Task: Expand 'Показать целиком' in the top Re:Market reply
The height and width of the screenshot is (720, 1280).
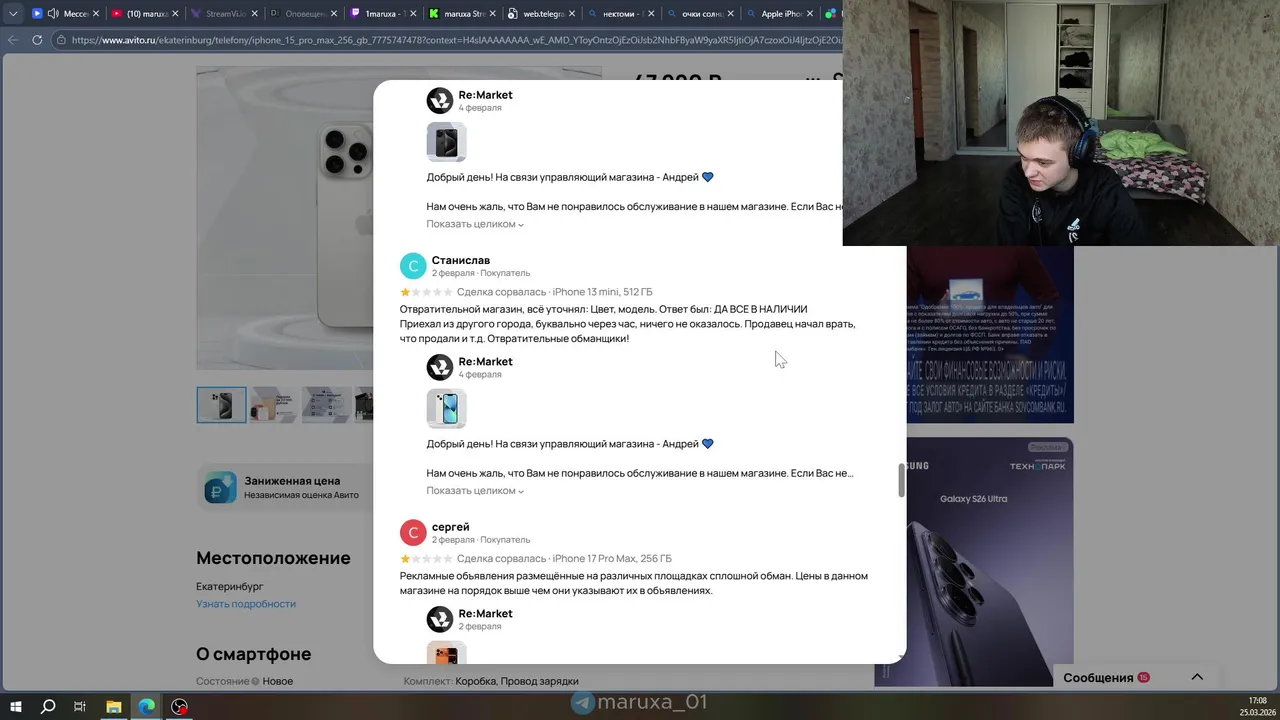Action: pyautogui.click(x=475, y=224)
